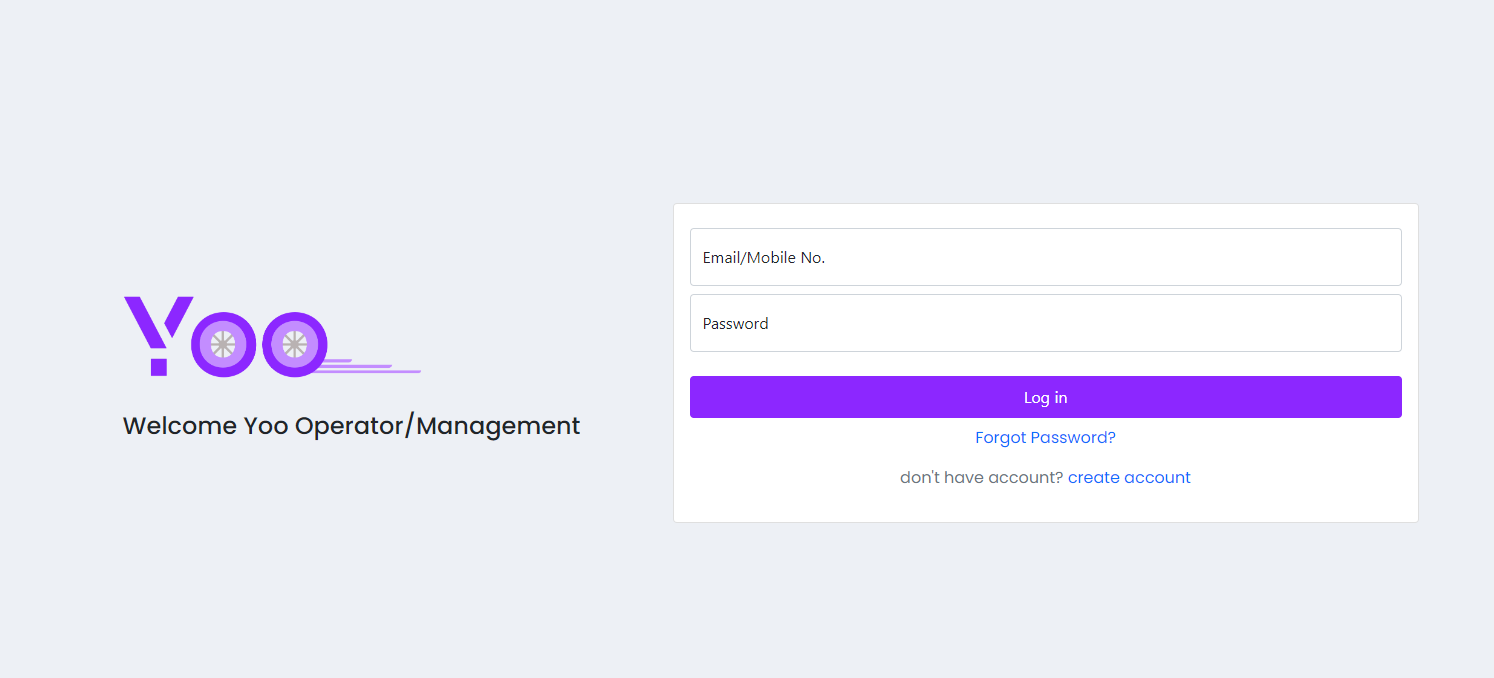The height and width of the screenshot is (678, 1494).
Task: Open the Forgot Password? link
Action: point(1045,438)
